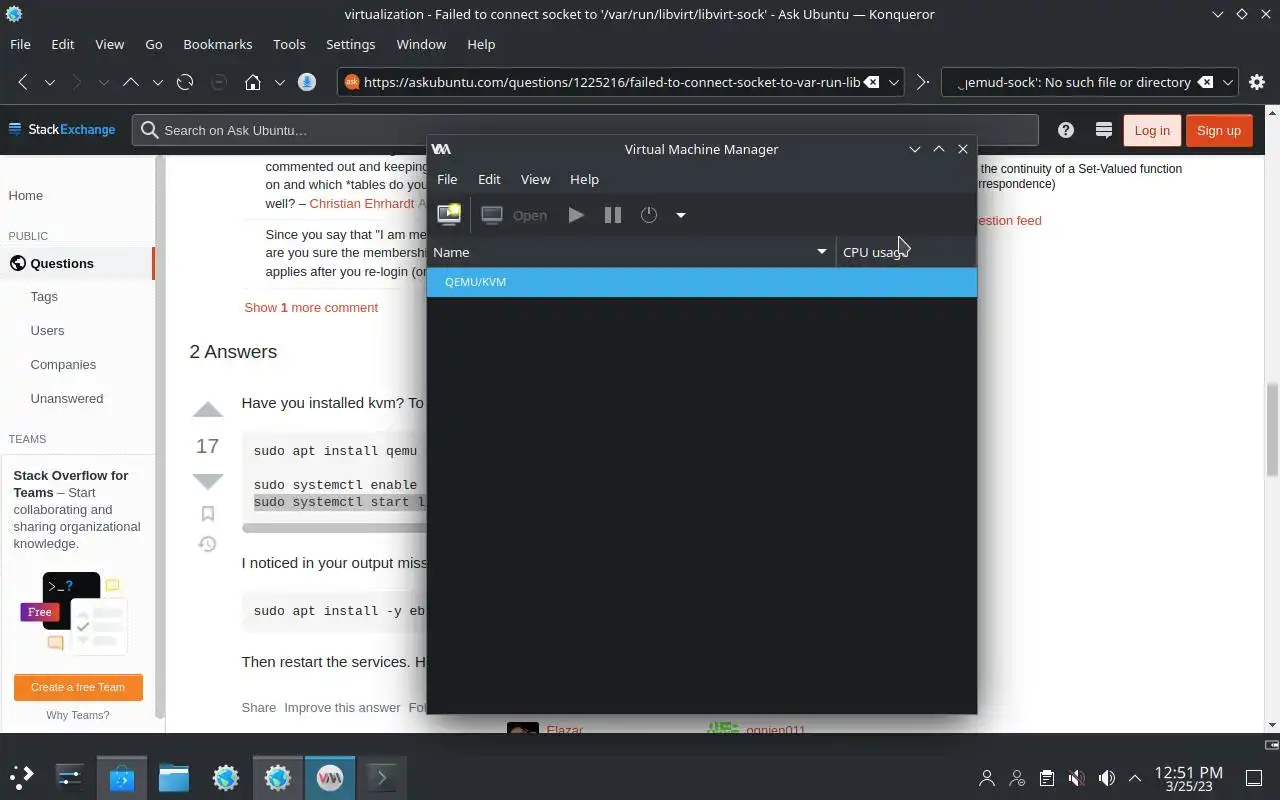Click the Sign up button
Image resolution: width=1280 pixels, height=800 pixels.
tap(1219, 130)
